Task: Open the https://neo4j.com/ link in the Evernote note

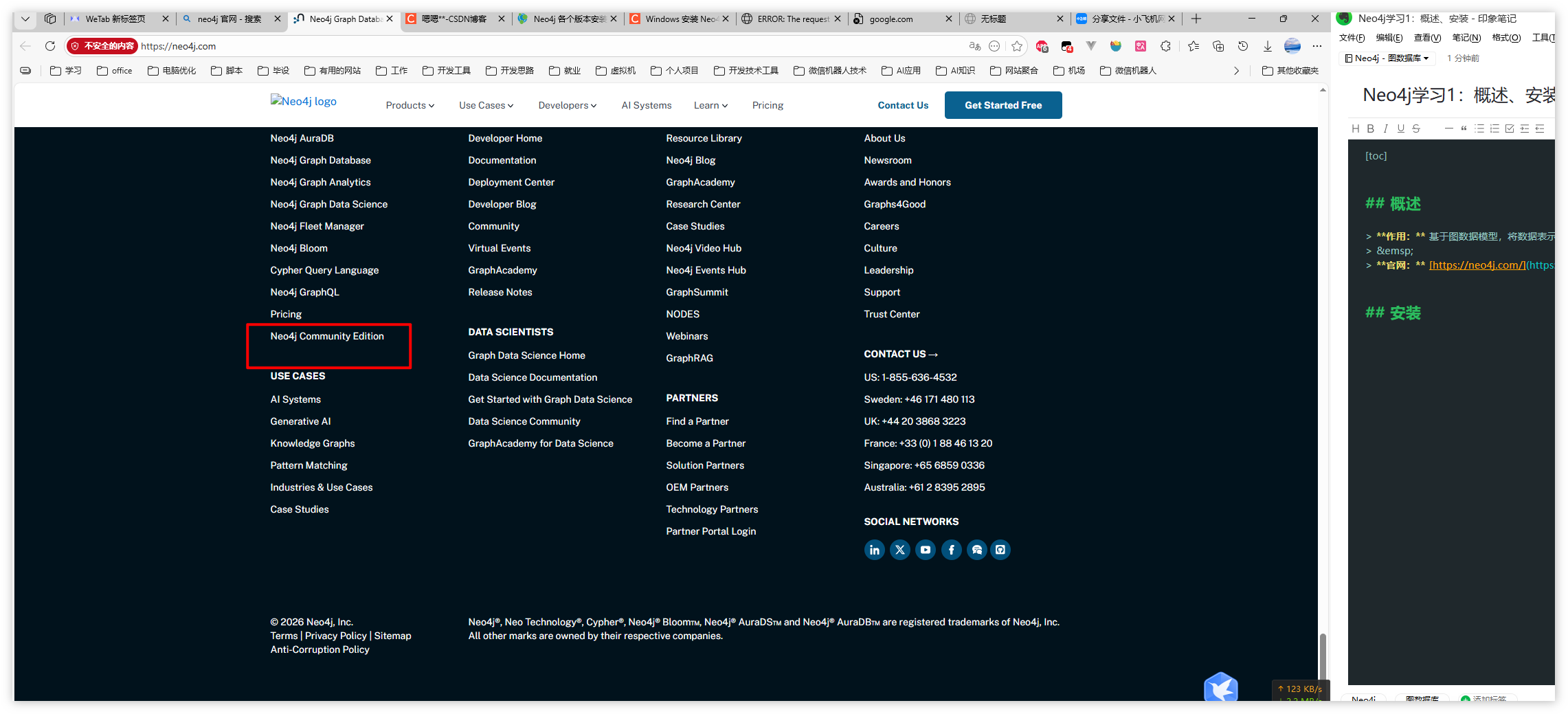Action: (1477, 265)
